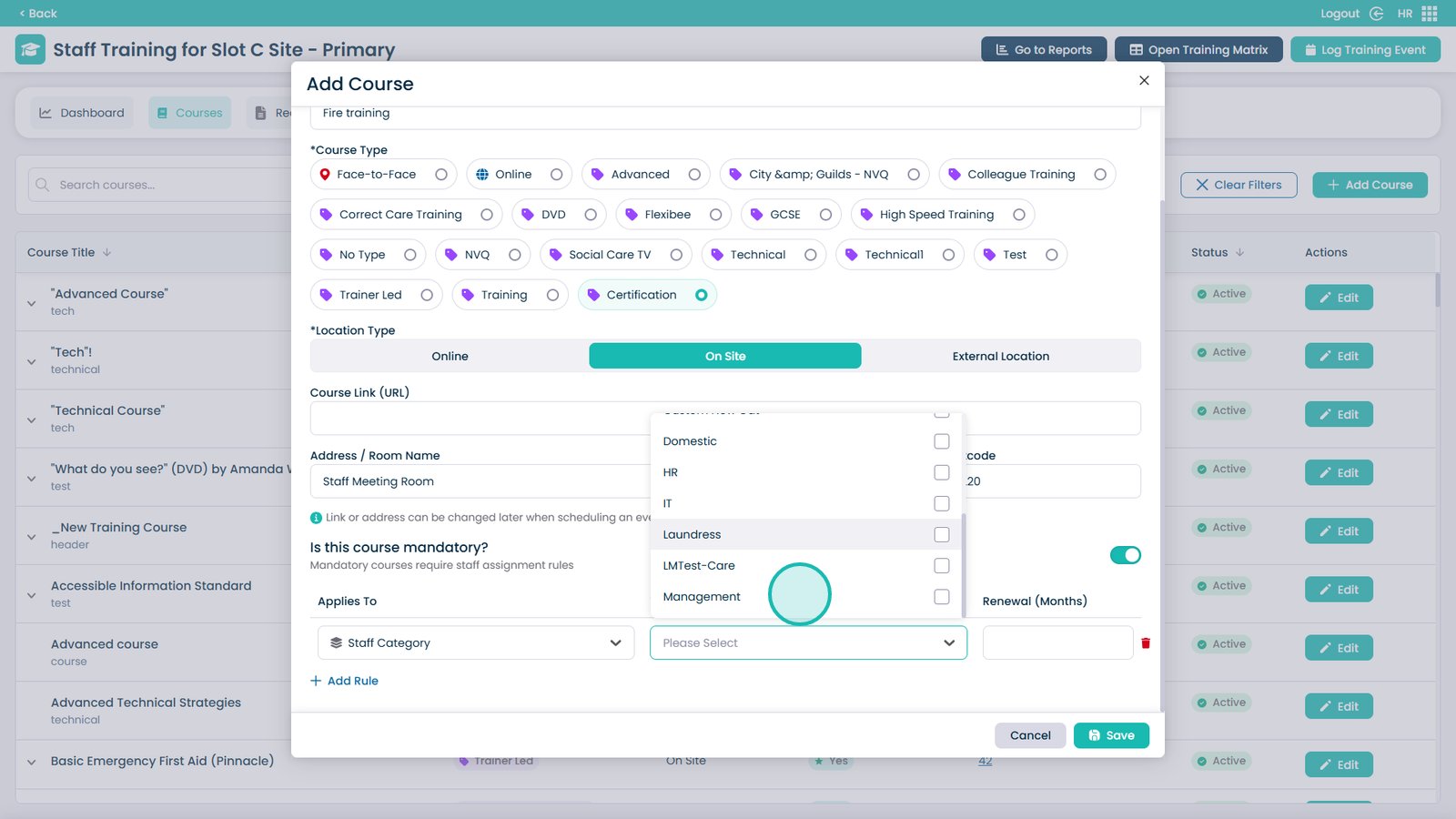1456x819 pixels.
Task: Check the Laundress checkbox
Action: tap(941, 535)
